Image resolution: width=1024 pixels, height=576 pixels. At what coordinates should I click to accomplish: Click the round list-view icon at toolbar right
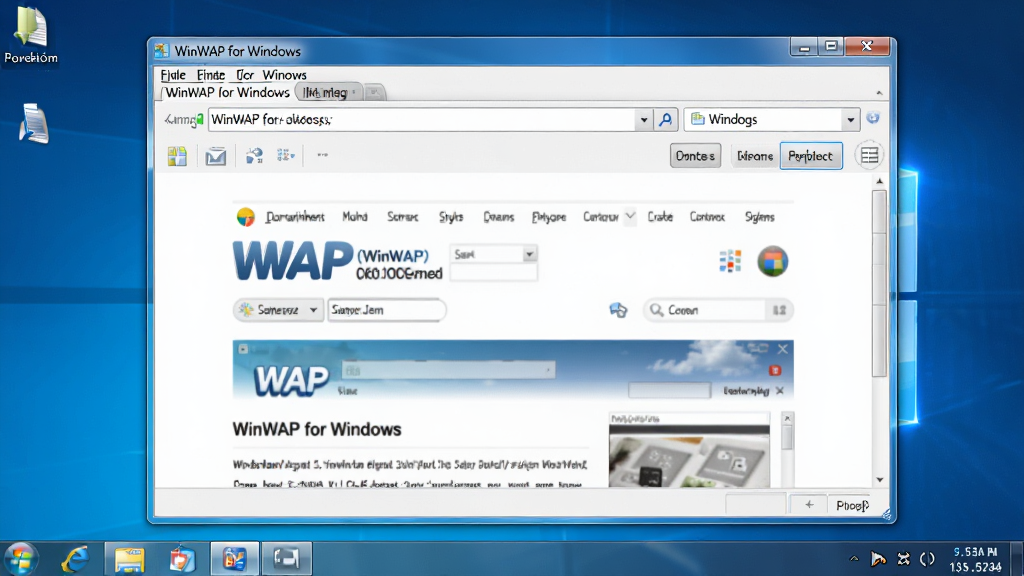pyautogui.click(x=869, y=155)
